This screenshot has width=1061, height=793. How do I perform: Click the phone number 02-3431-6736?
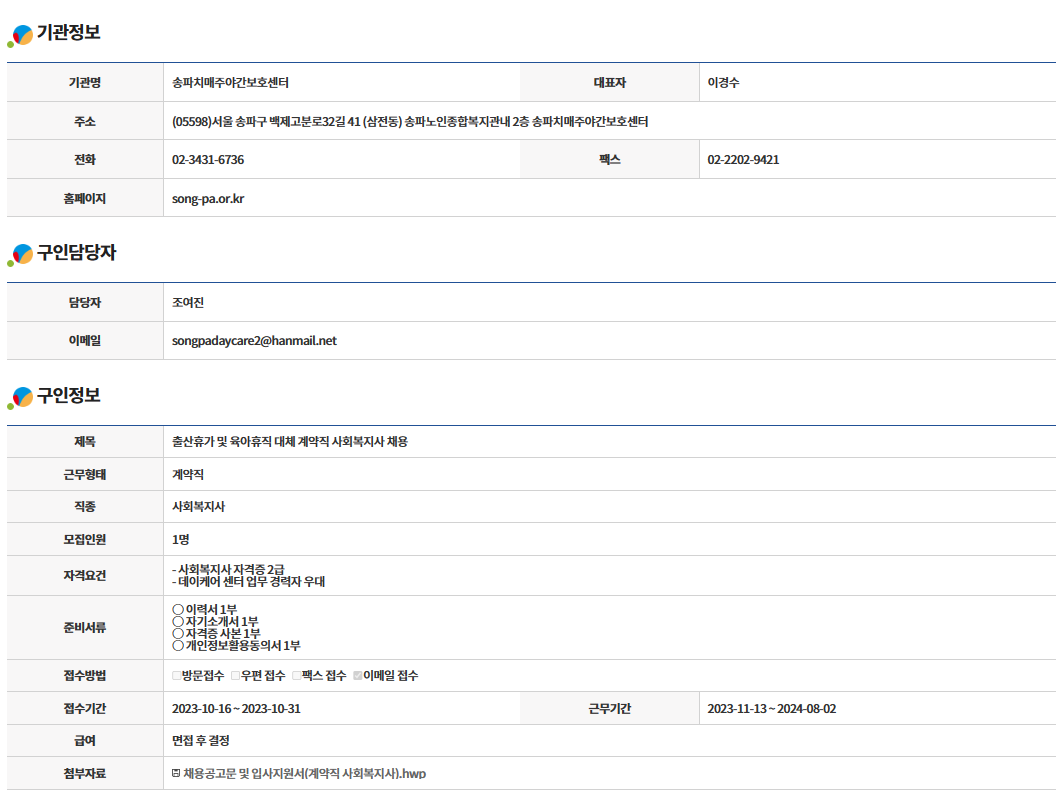pyautogui.click(x=208, y=160)
